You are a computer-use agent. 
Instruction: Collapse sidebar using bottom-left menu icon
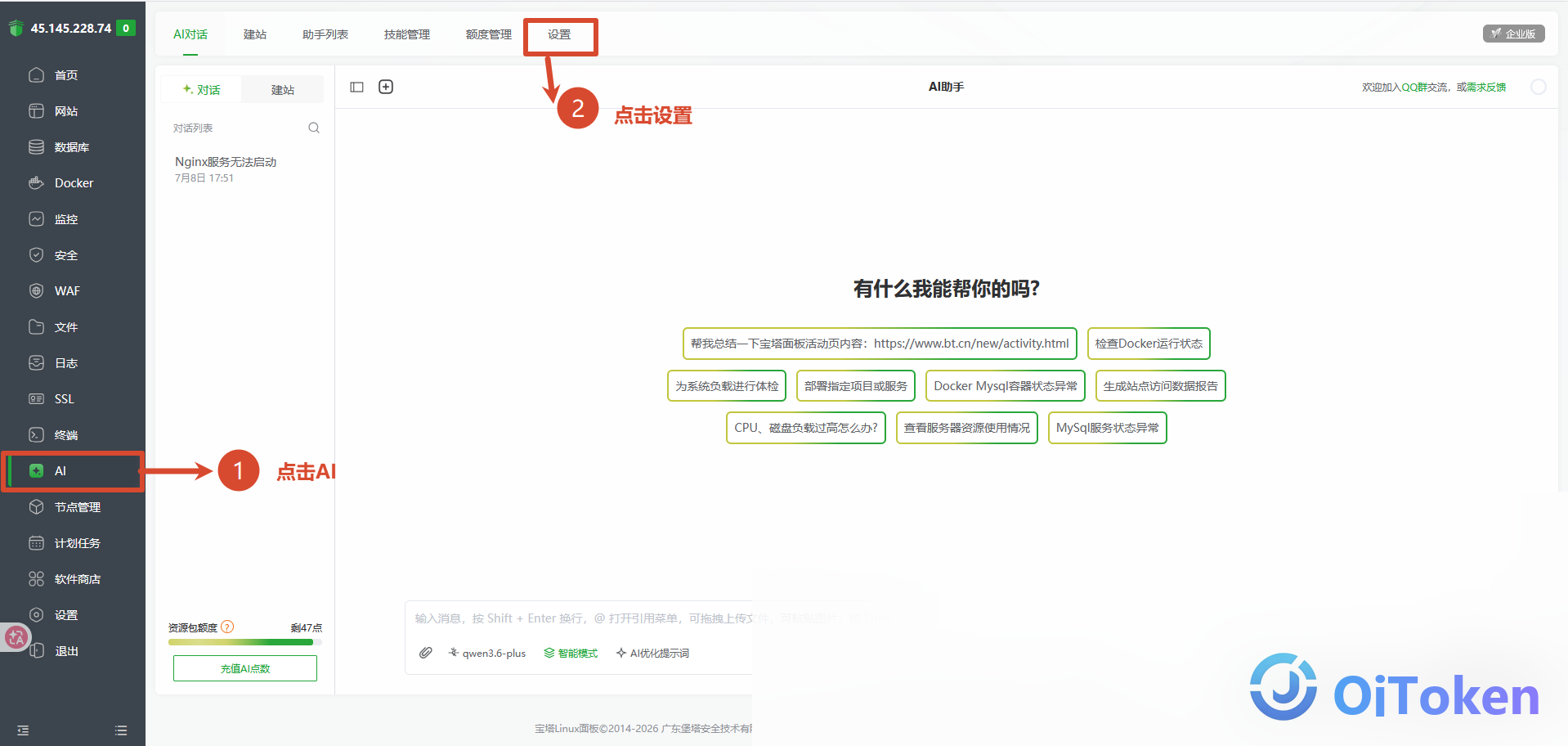click(x=23, y=730)
